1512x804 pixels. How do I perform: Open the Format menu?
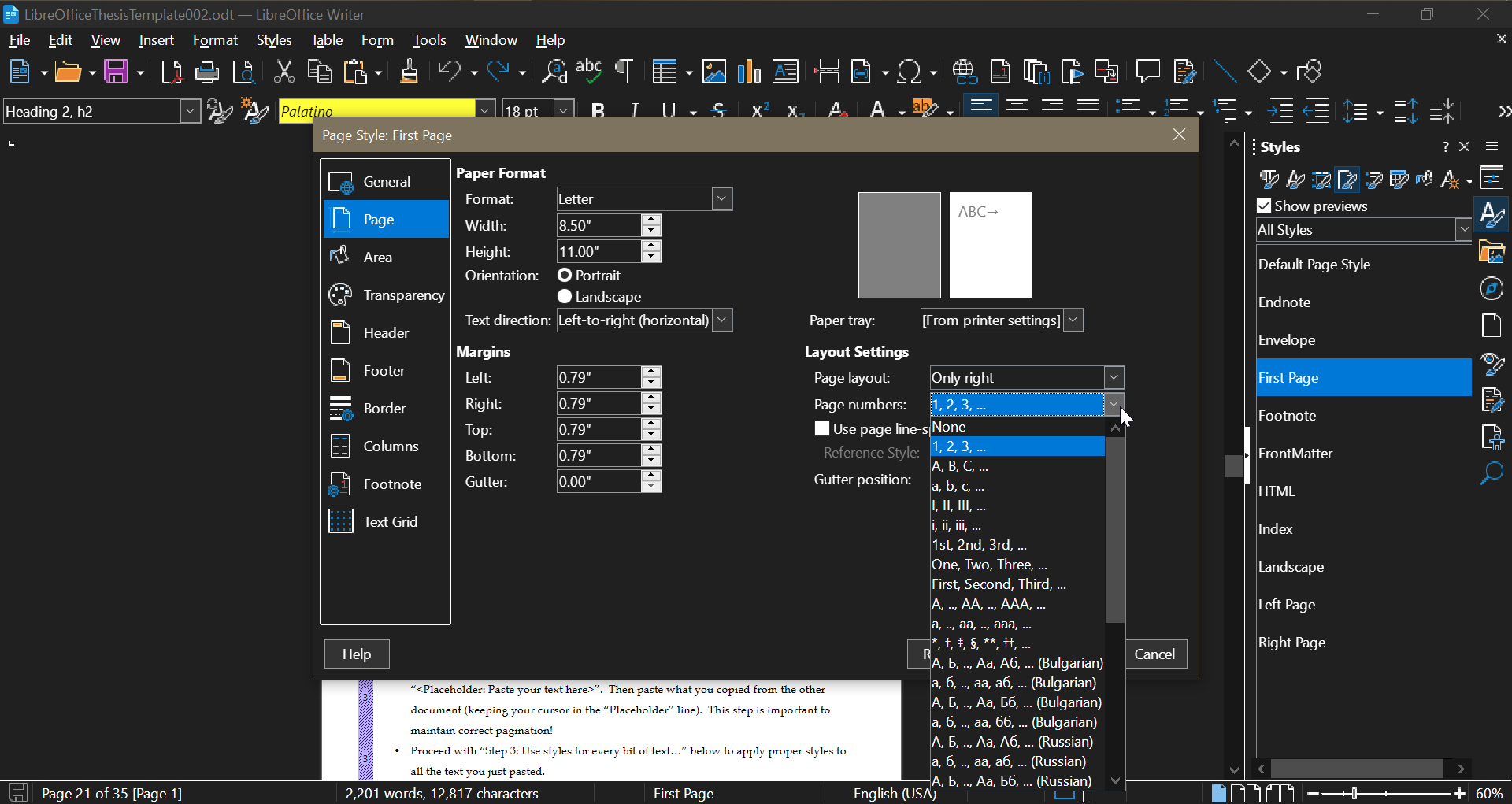pyautogui.click(x=215, y=40)
